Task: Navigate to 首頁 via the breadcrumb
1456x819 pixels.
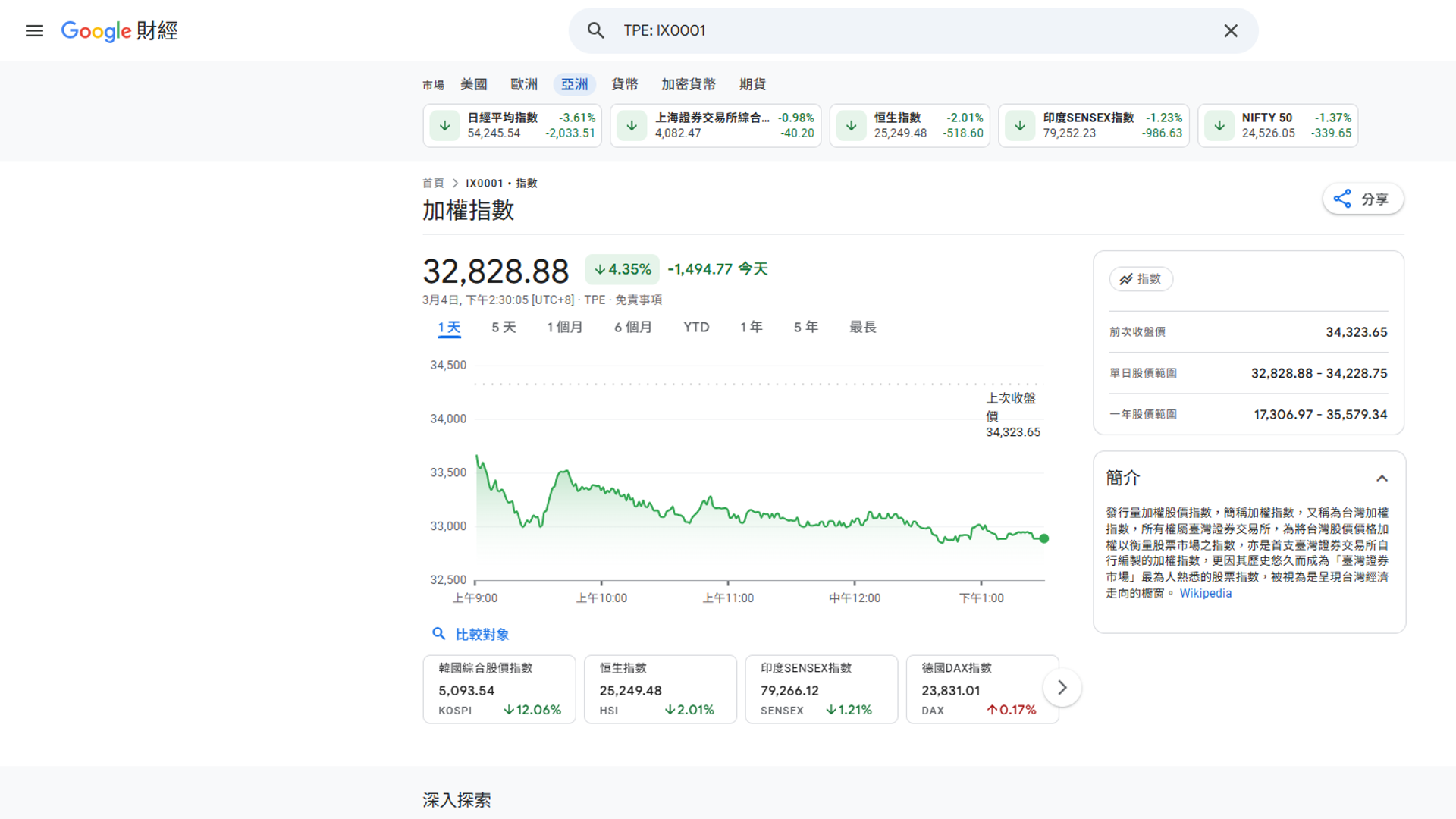Action: [433, 183]
